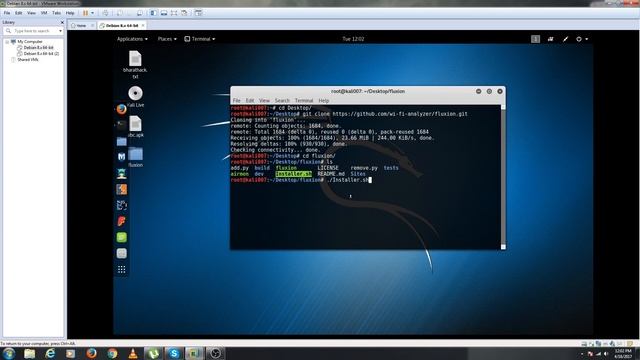Launch the red F Faraday dock icon
640x360 pixels.
pos(122,221)
